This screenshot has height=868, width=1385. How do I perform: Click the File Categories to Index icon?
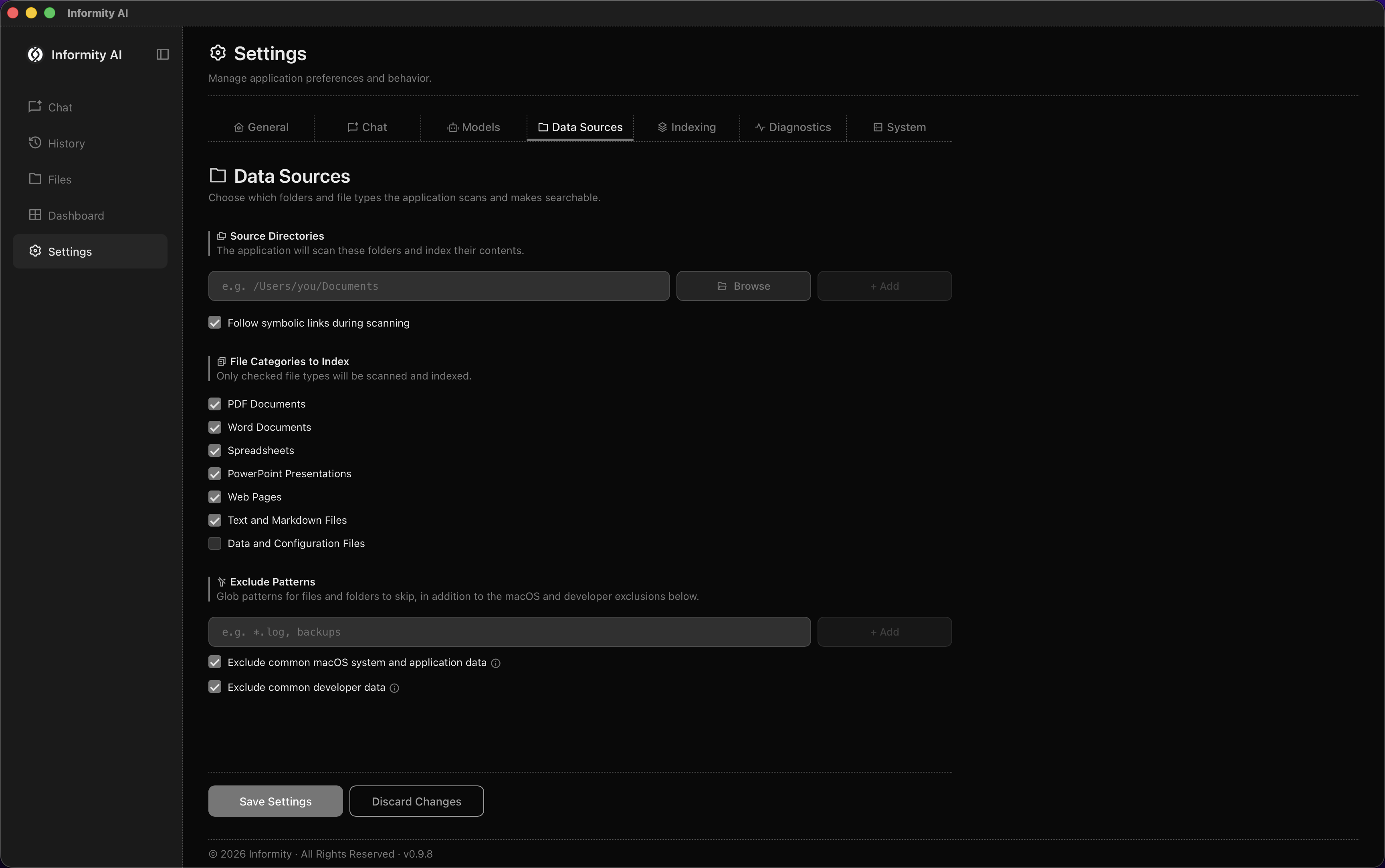tap(221, 361)
